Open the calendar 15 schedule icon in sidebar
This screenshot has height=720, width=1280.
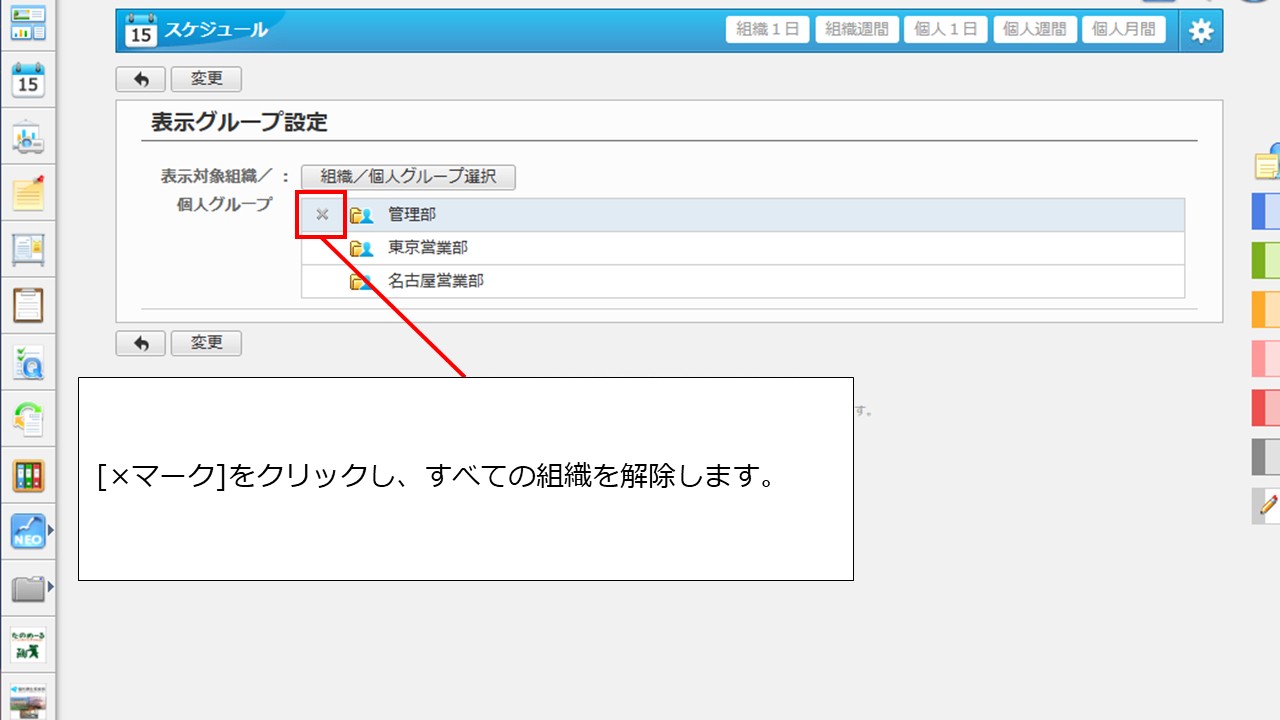(28, 80)
